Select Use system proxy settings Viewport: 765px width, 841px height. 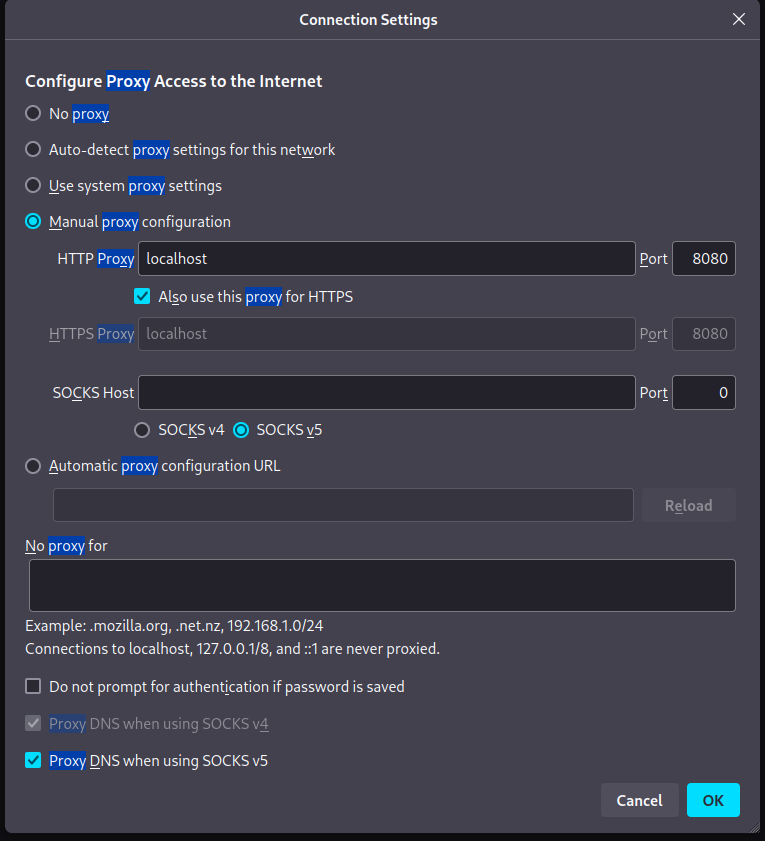34,186
